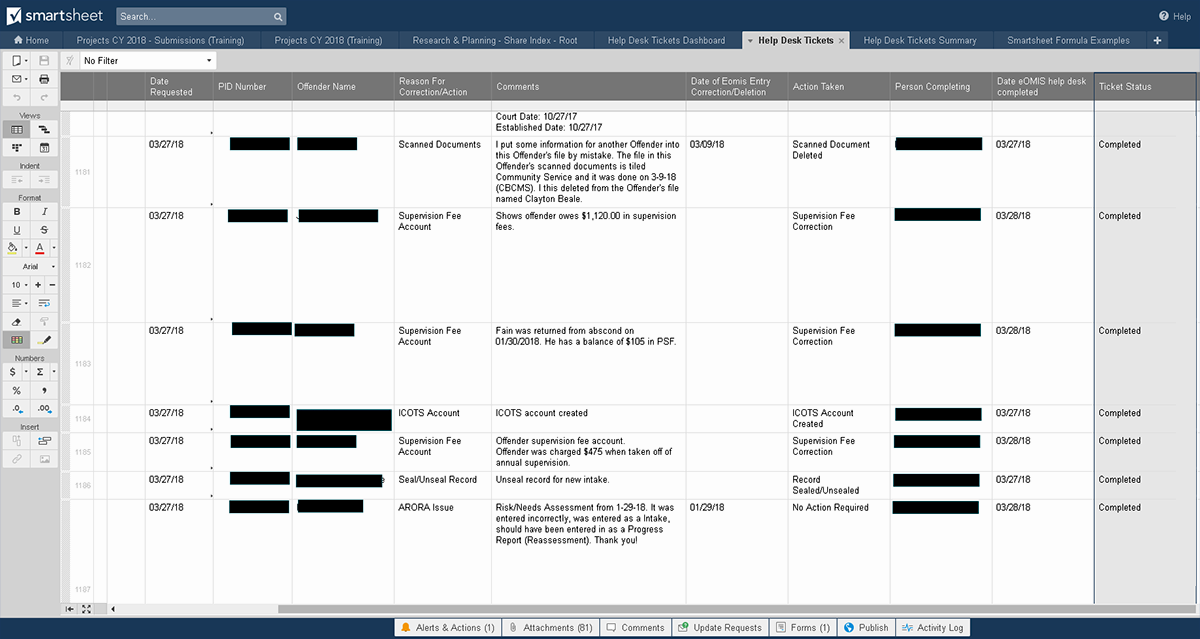The width and height of the screenshot is (1200, 639).
Task: Click the wrap text icon
Action: [x=44, y=303]
